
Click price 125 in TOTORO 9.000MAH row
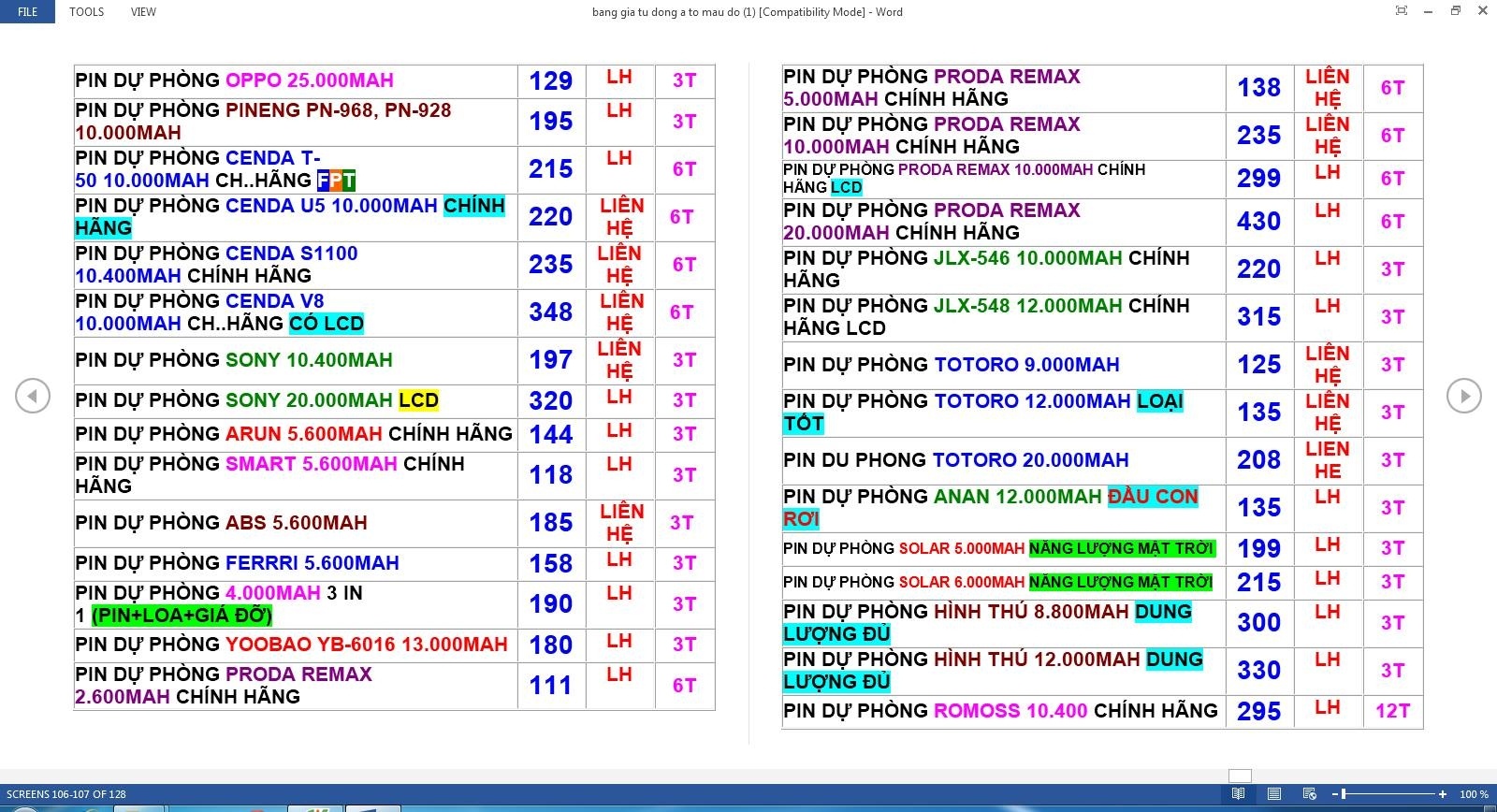click(x=1259, y=364)
